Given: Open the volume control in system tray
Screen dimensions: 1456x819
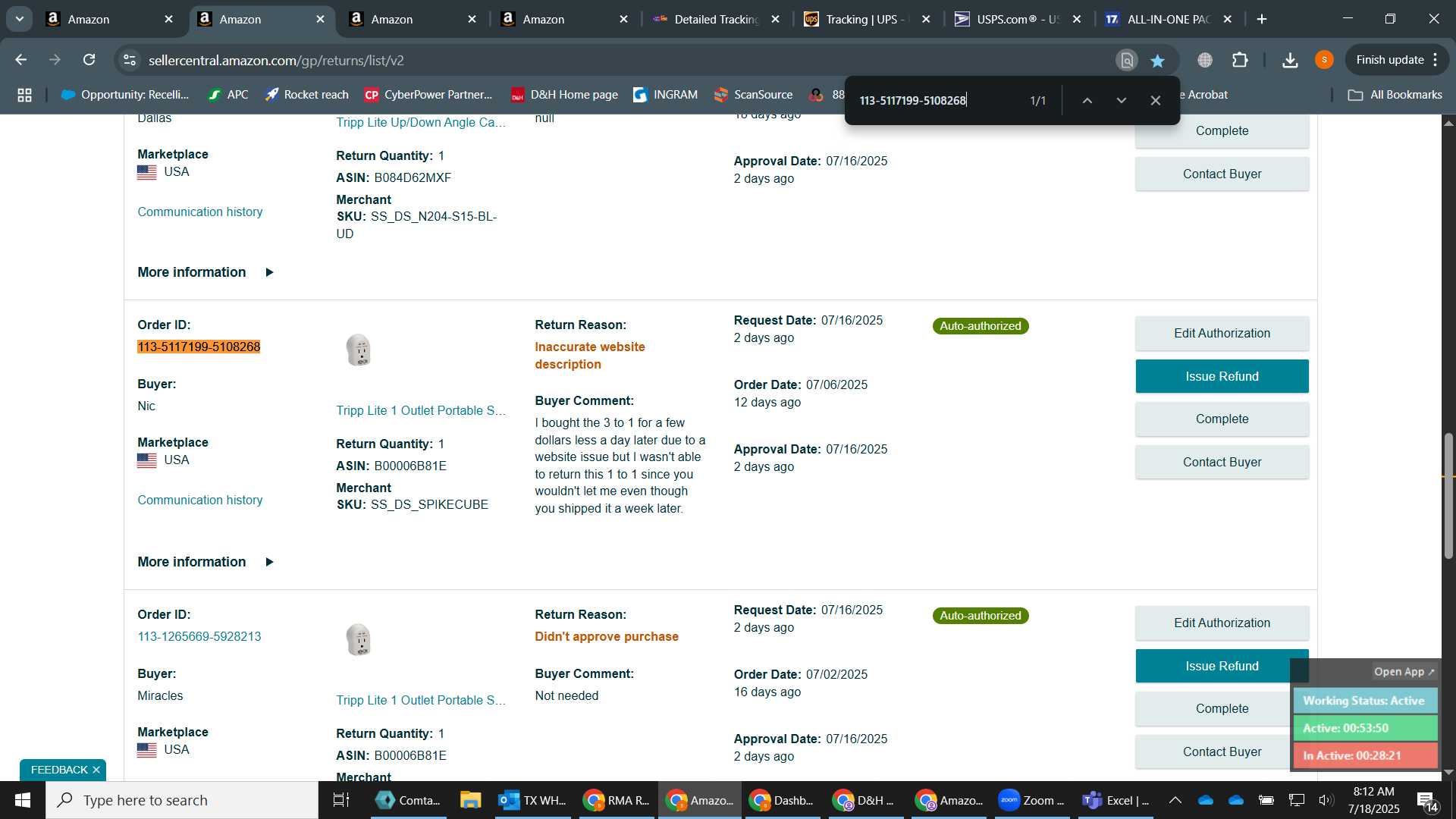Looking at the screenshot, I should tap(1326, 800).
